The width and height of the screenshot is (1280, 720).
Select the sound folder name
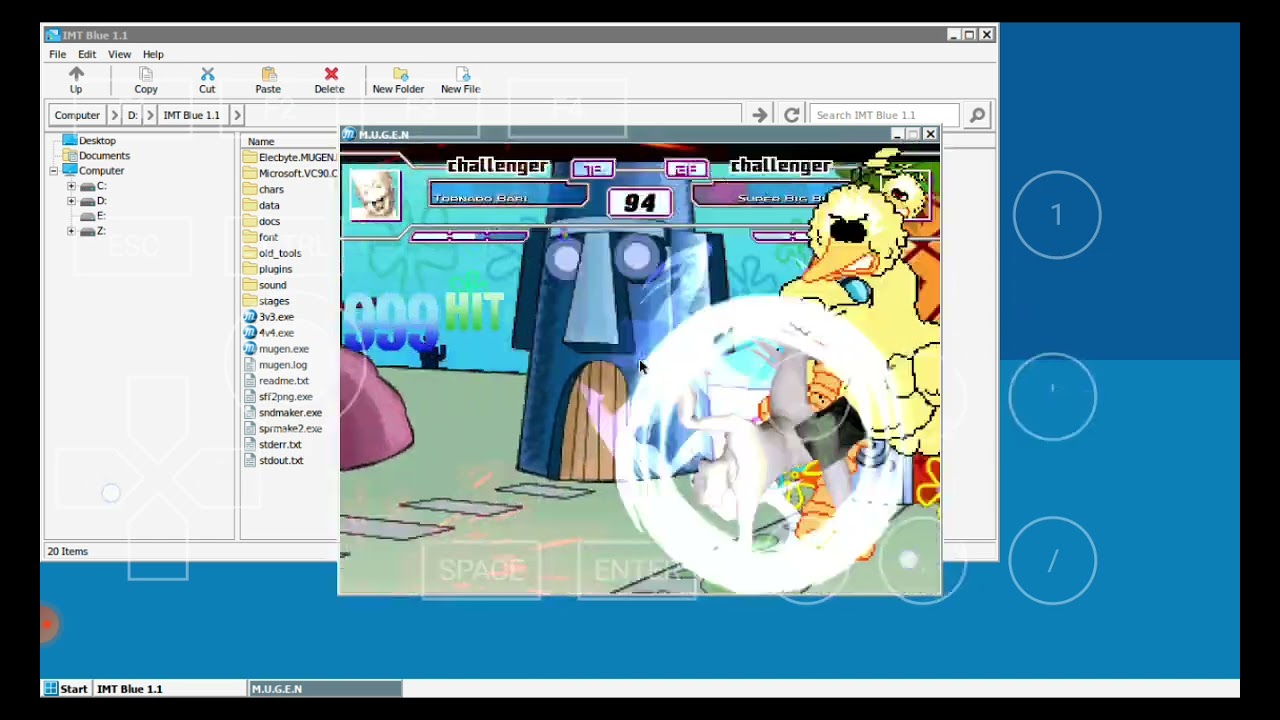(272, 285)
